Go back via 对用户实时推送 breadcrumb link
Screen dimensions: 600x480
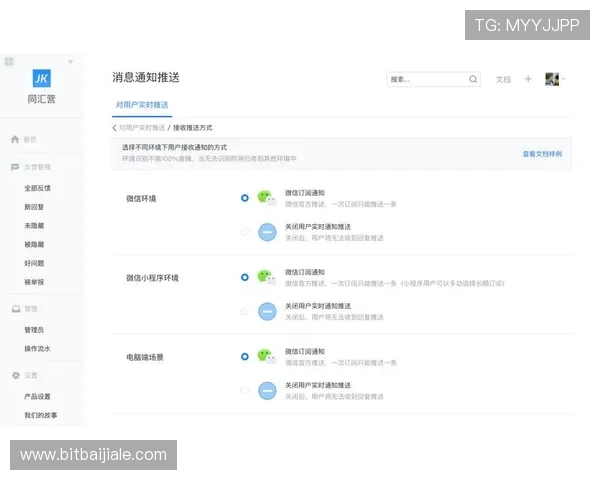point(142,128)
